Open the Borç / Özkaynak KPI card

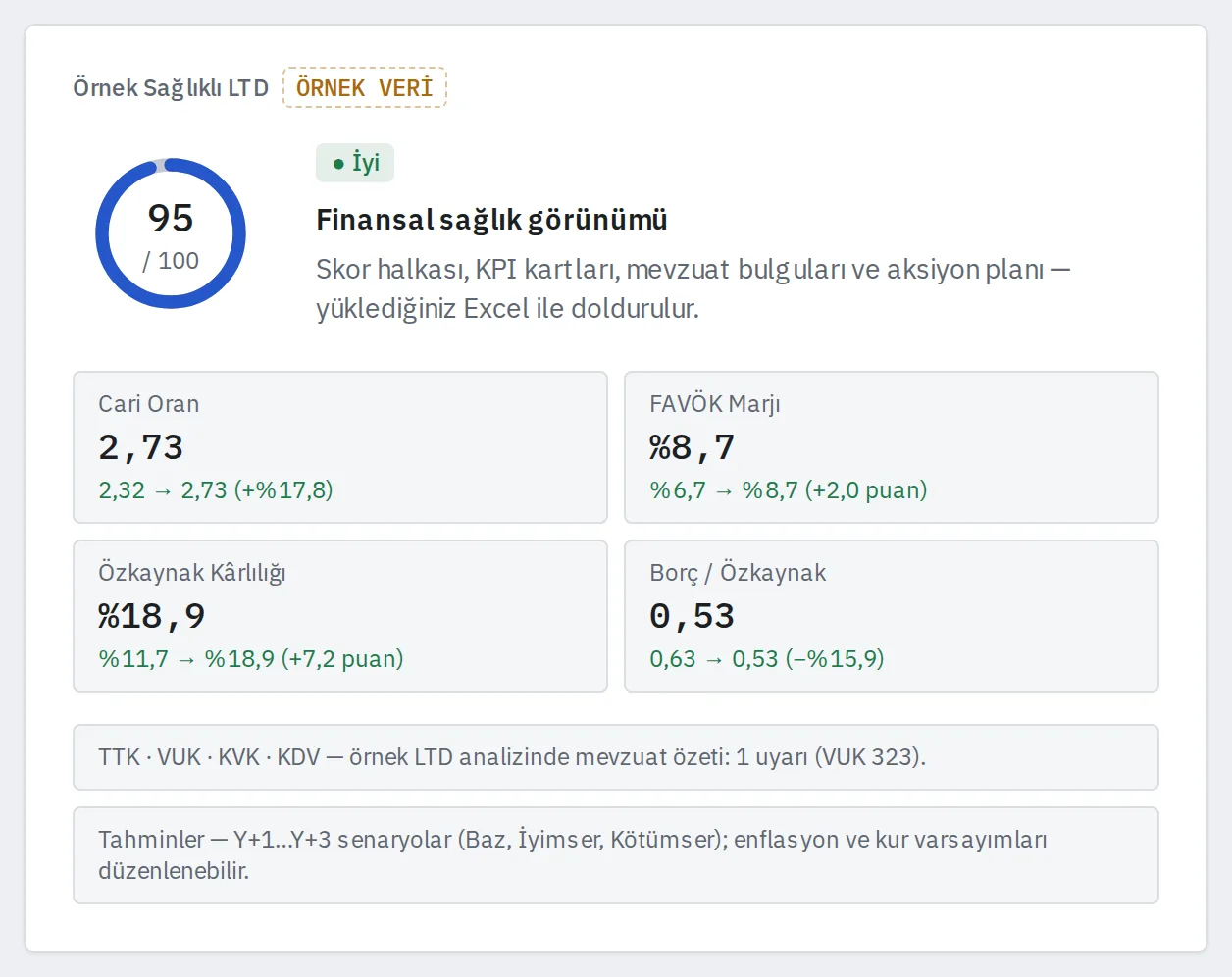point(892,616)
